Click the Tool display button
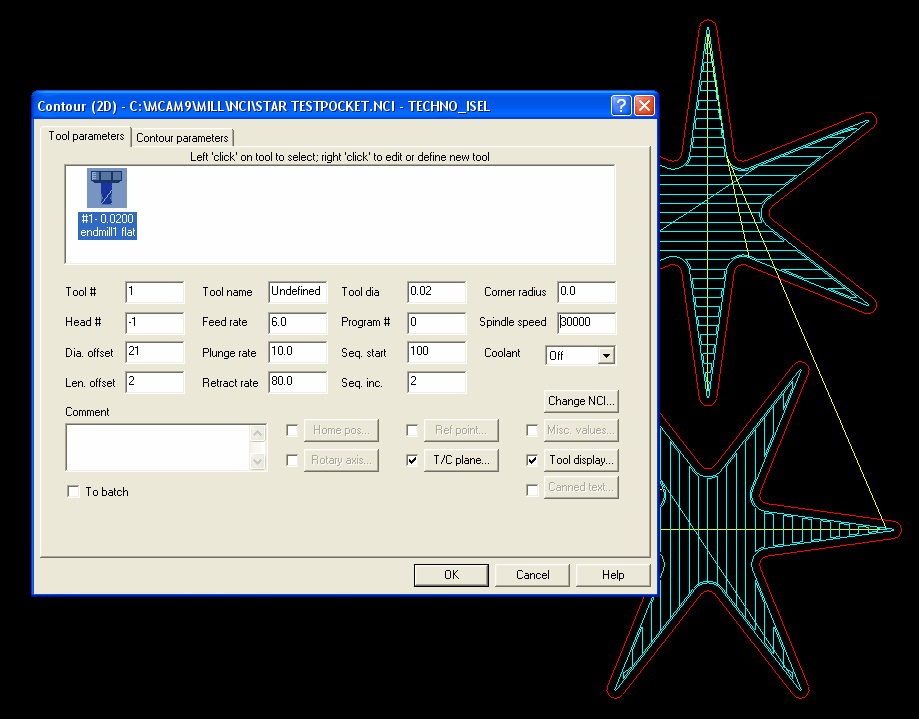The image size is (919, 719). click(x=581, y=461)
